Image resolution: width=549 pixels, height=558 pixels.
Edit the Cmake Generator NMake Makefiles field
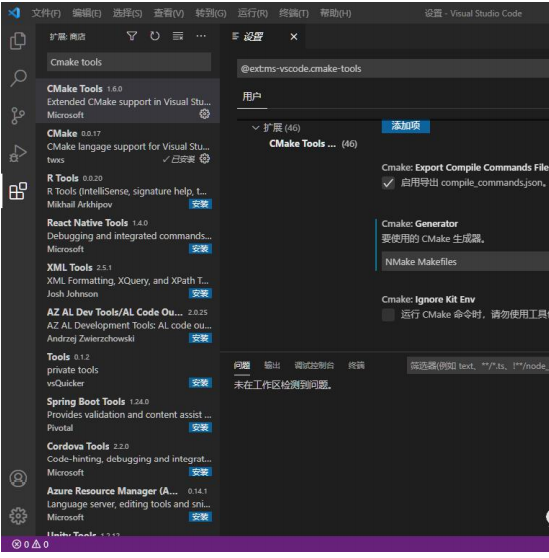[x=465, y=262]
